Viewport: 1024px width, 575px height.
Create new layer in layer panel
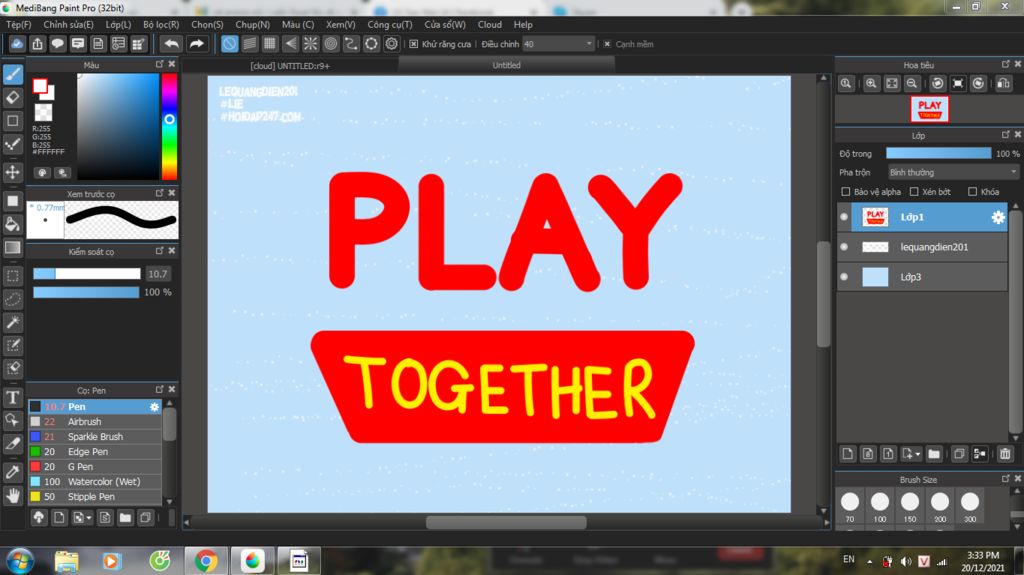click(848, 453)
